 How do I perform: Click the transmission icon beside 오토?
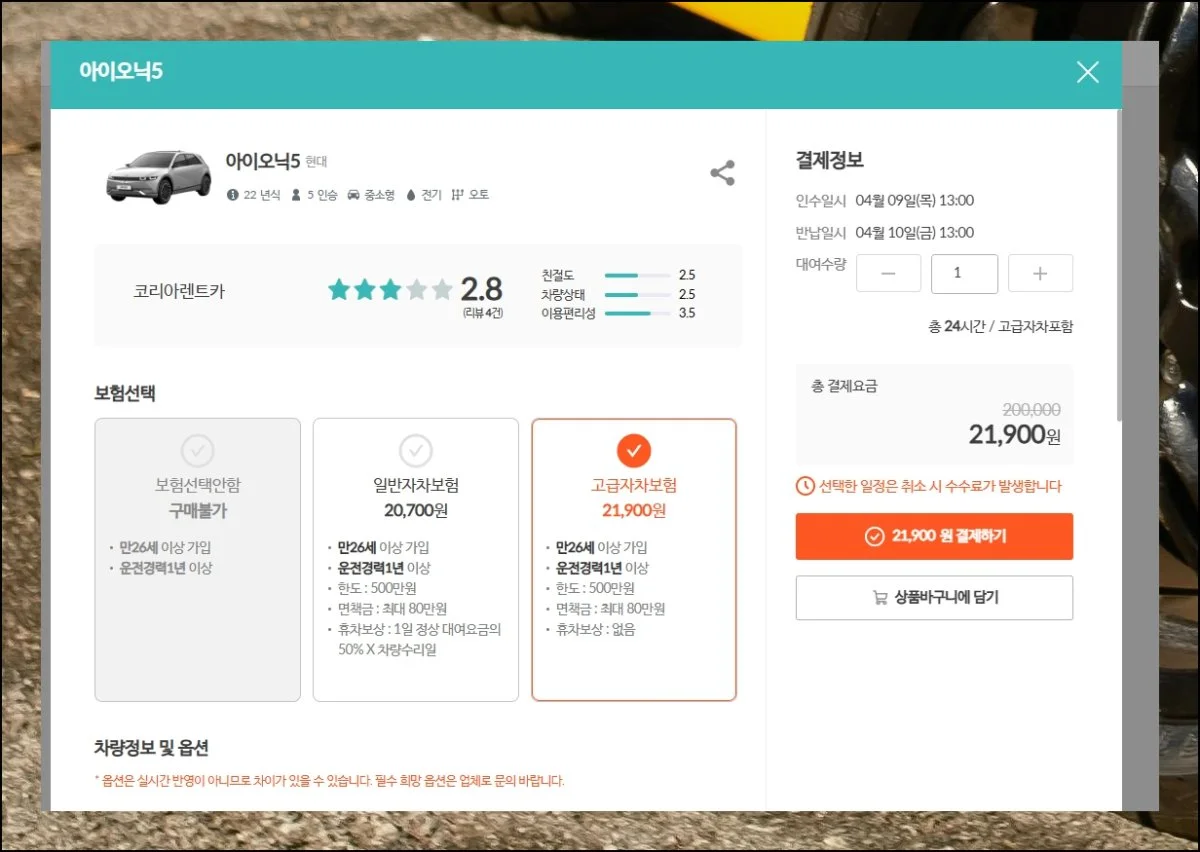coord(457,194)
